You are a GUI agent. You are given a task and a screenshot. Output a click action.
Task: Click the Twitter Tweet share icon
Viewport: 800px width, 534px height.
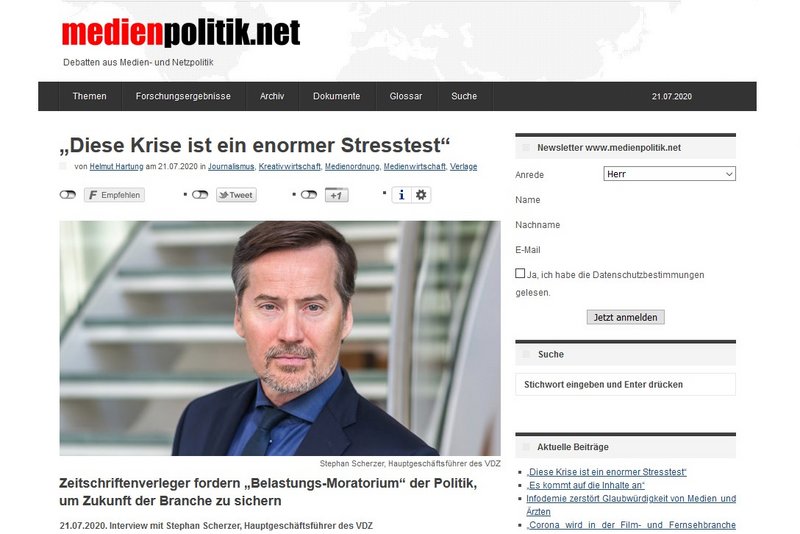[x=236, y=195]
